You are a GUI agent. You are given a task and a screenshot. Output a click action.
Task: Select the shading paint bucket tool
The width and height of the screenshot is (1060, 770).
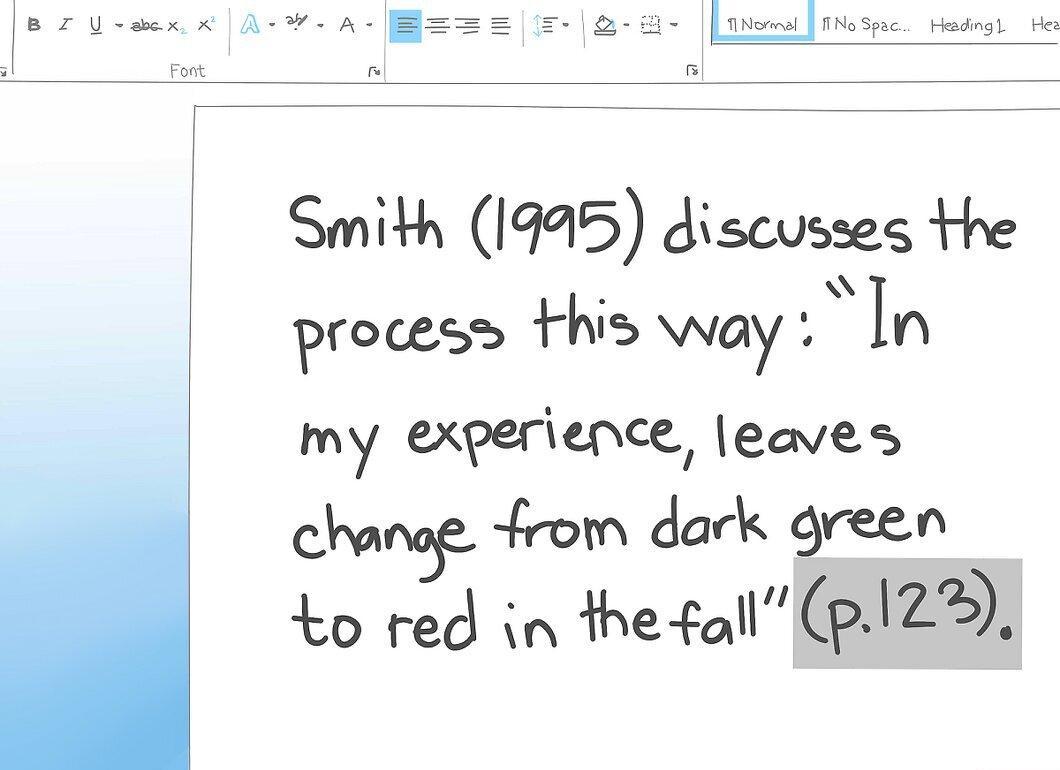[x=604, y=26]
